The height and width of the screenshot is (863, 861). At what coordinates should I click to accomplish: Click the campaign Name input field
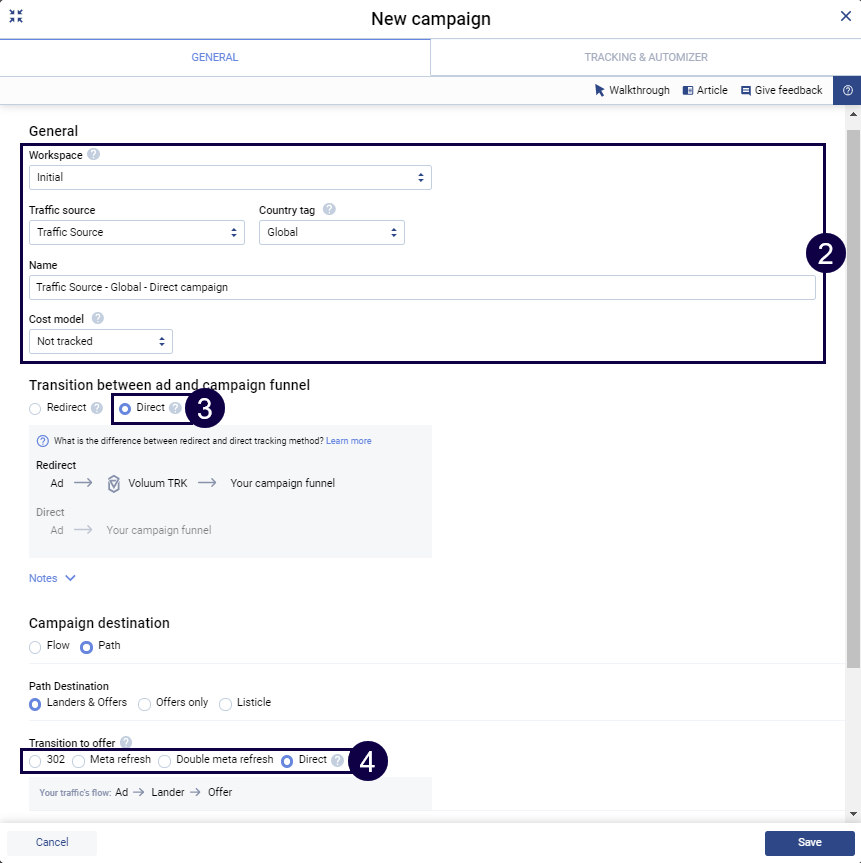click(422, 287)
